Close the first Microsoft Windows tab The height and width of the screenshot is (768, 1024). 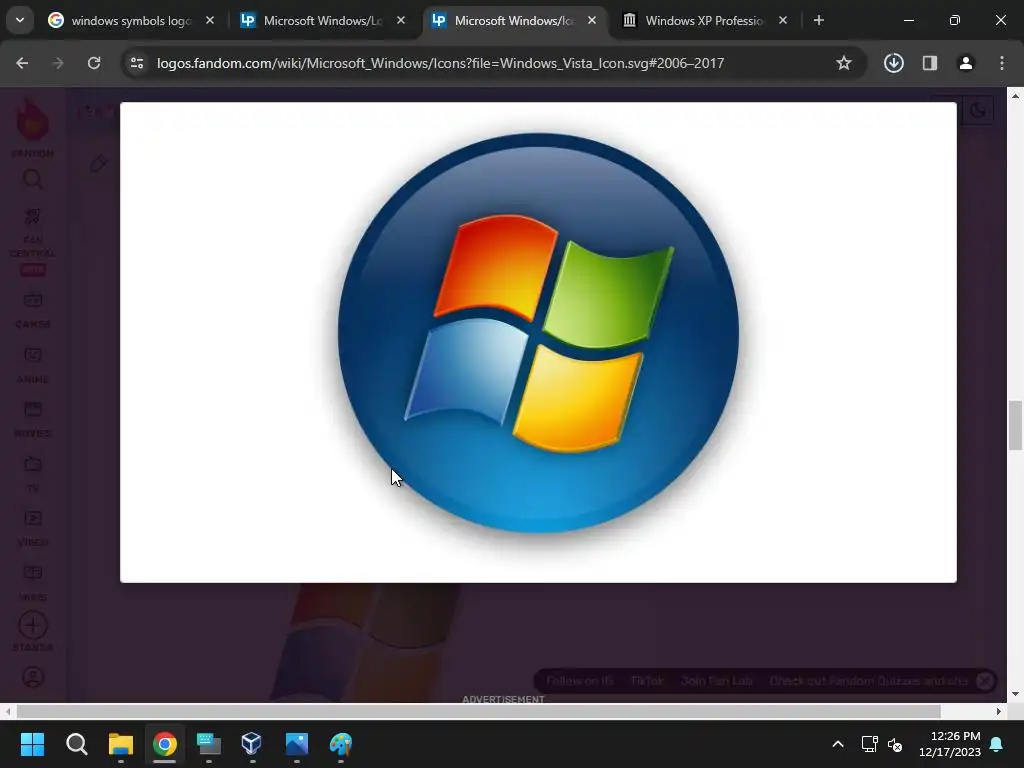pos(401,20)
